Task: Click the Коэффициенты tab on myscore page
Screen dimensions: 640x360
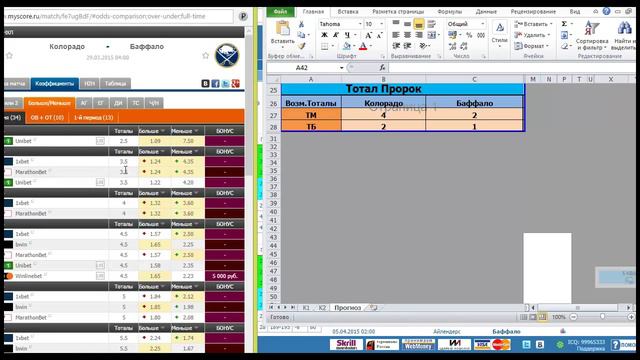Action: click(54, 84)
